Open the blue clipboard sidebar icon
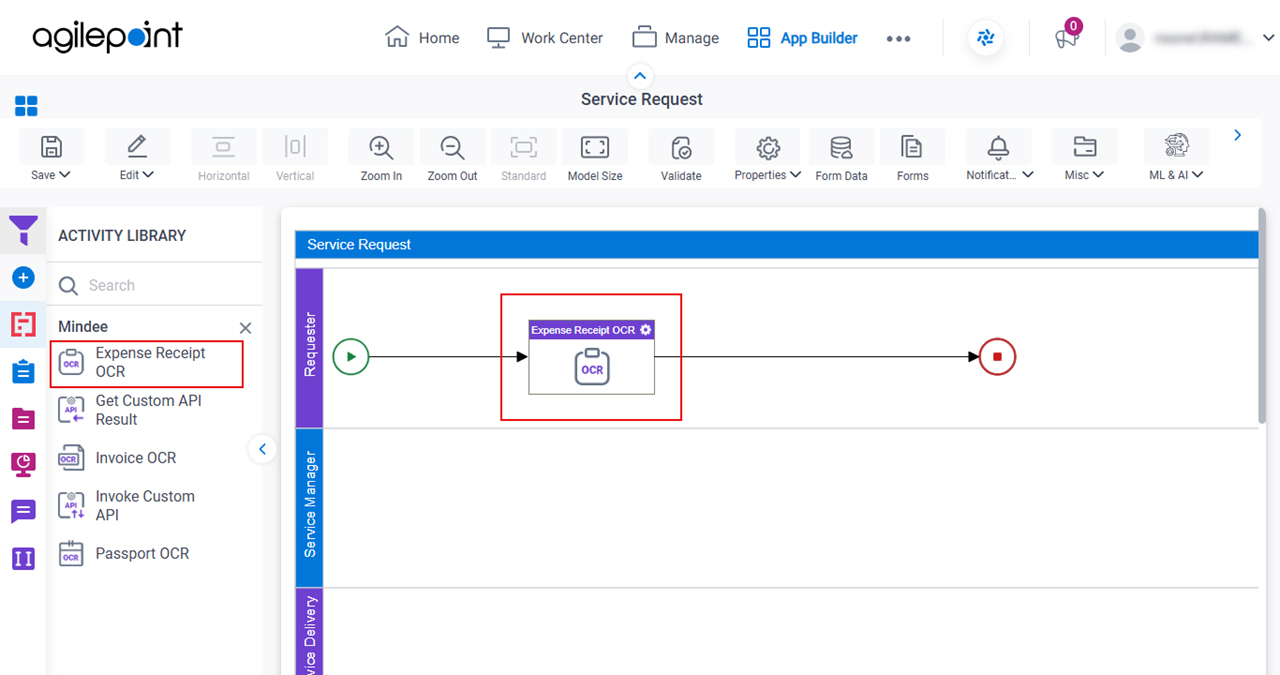 click(23, 371)
